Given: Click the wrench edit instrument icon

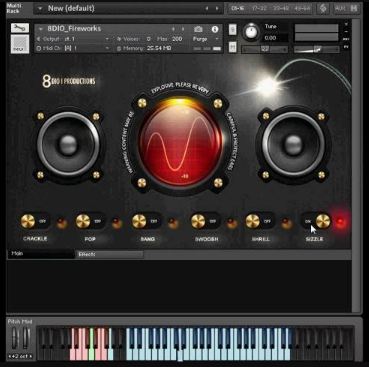Looking at the screenshot, I should [x=20, y=28].
